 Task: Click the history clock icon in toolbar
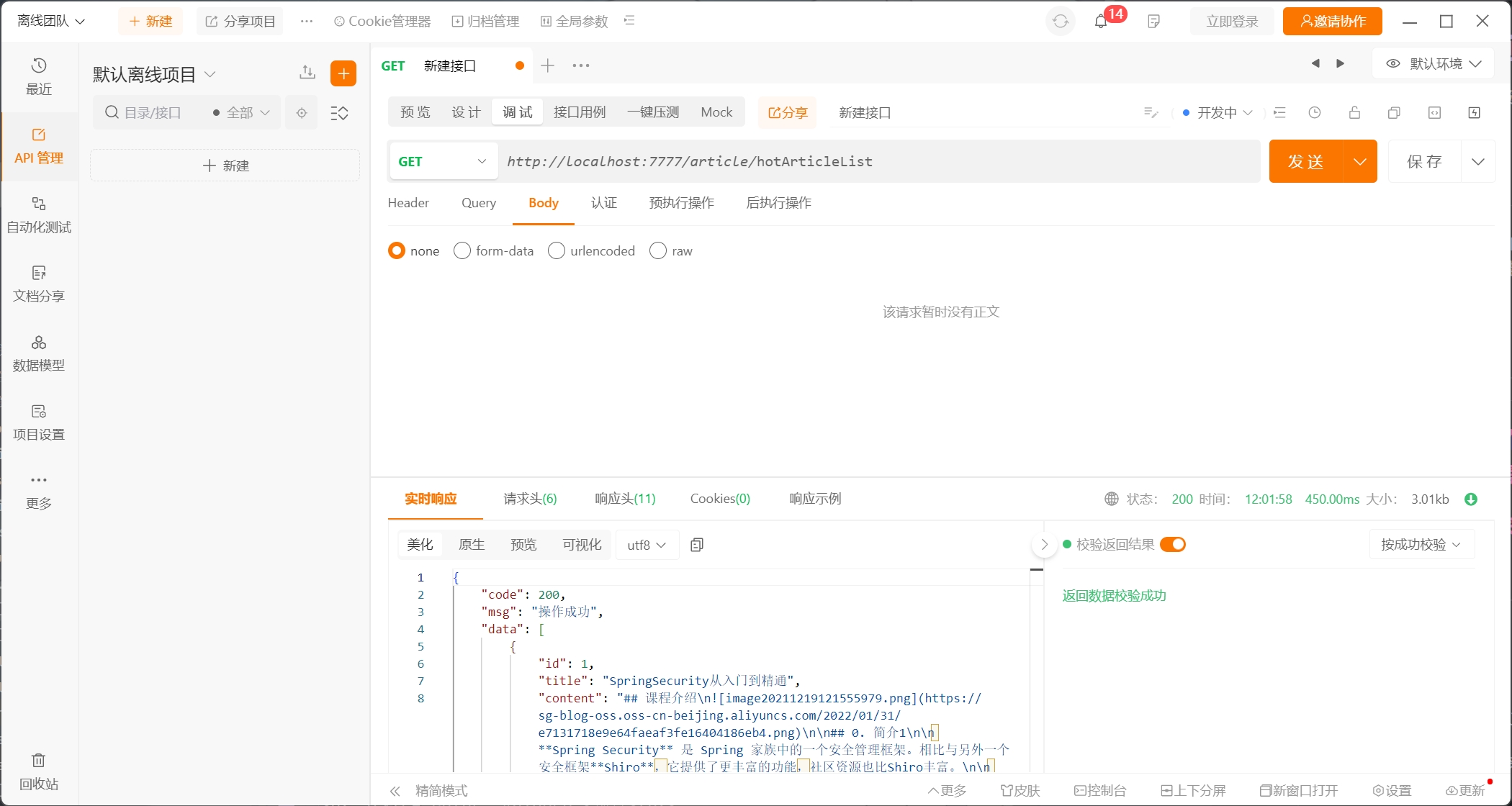(x=1315, y=112)
